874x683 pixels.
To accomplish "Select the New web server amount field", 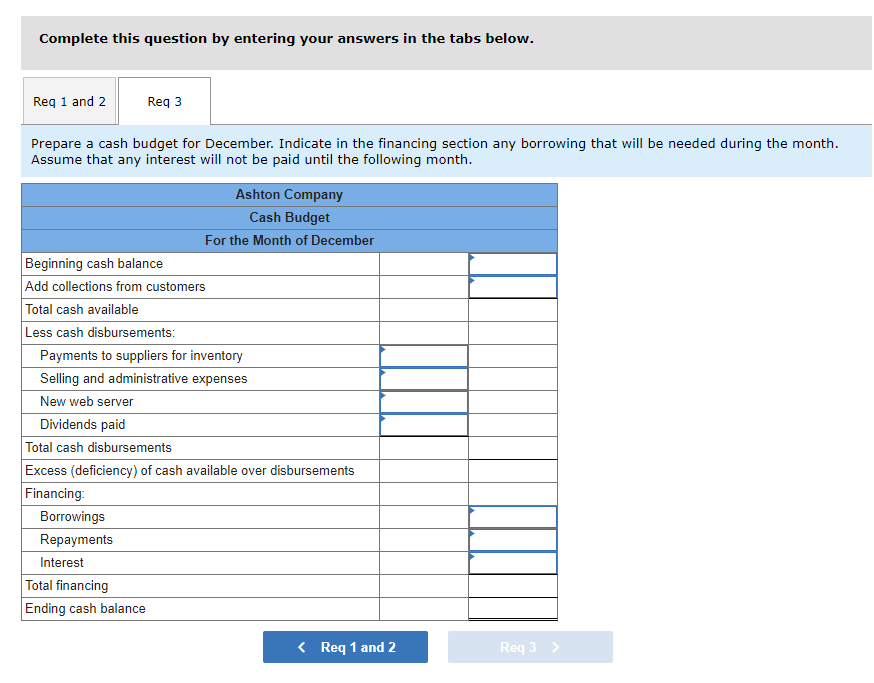I will [424, 401].
